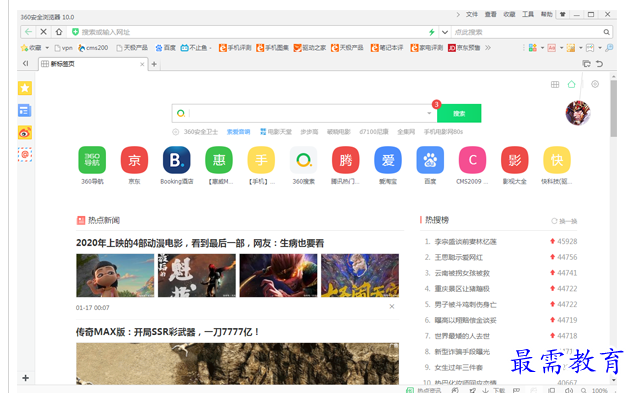Open the yellow 快 shortcut tile
The image size is (632, 393).
pyautogui.click(x=557, y=160)
